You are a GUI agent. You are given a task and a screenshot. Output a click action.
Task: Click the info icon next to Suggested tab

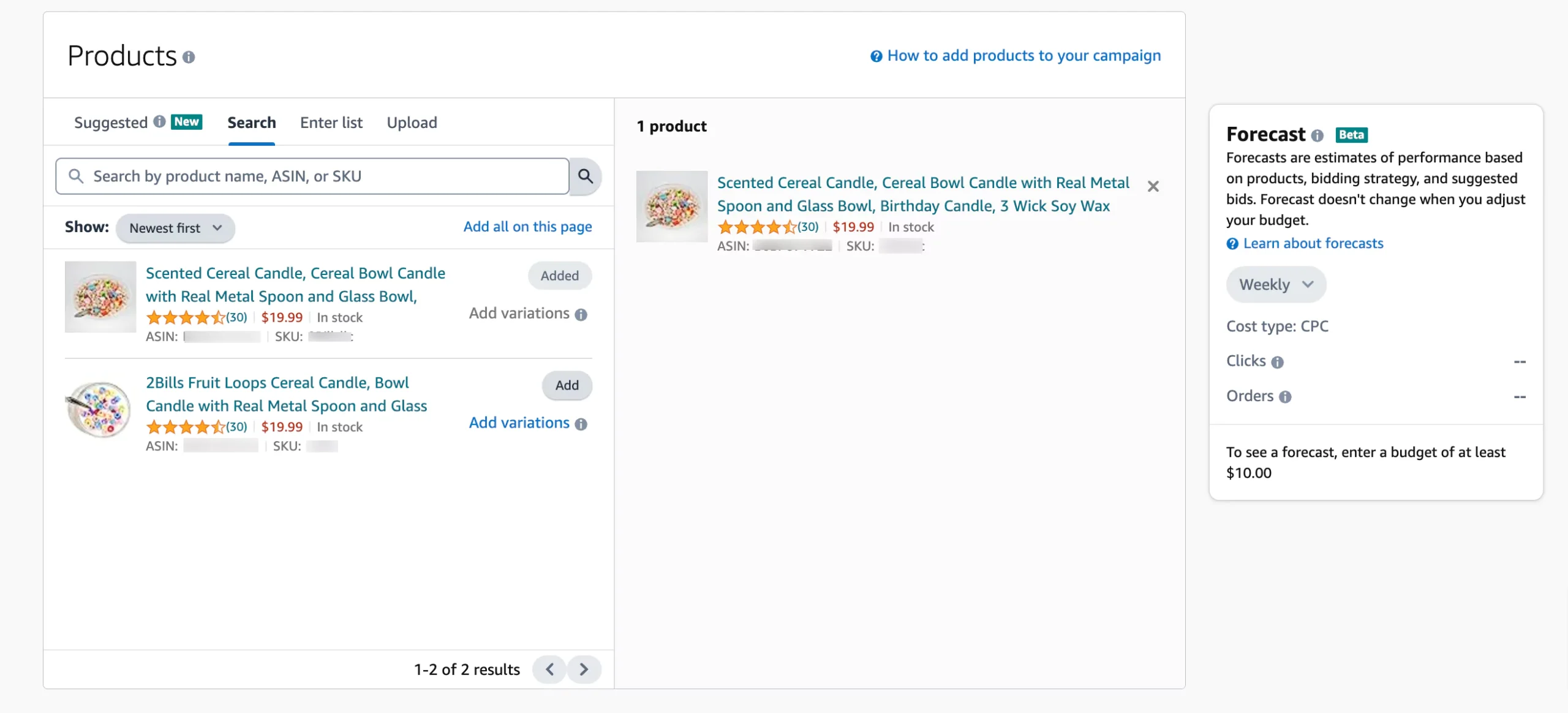[159, 122]
